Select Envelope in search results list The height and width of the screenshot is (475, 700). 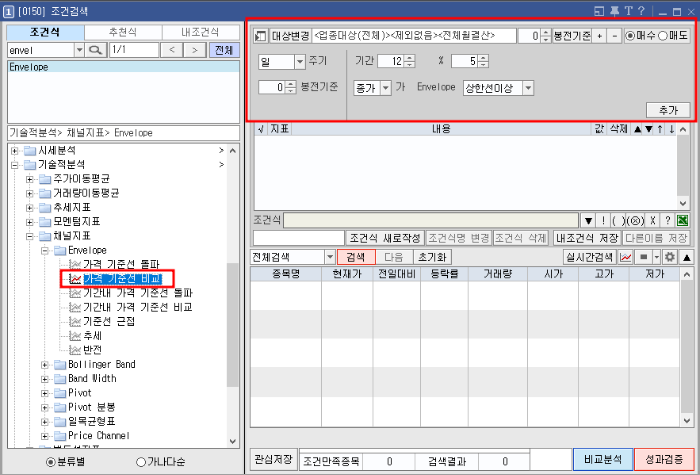click(x=124, y=67)
